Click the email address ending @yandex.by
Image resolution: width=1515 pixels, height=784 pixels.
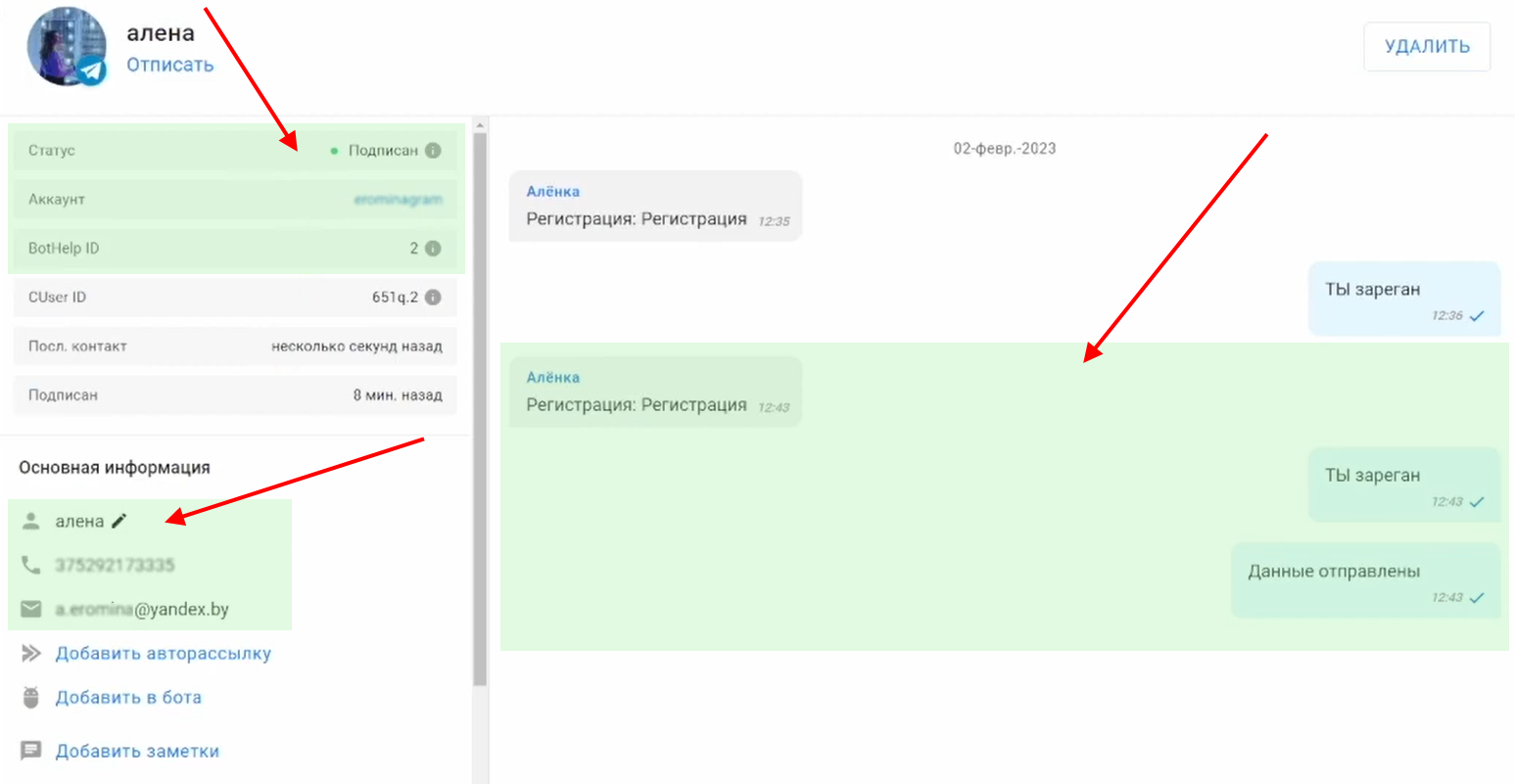(142, 609)
